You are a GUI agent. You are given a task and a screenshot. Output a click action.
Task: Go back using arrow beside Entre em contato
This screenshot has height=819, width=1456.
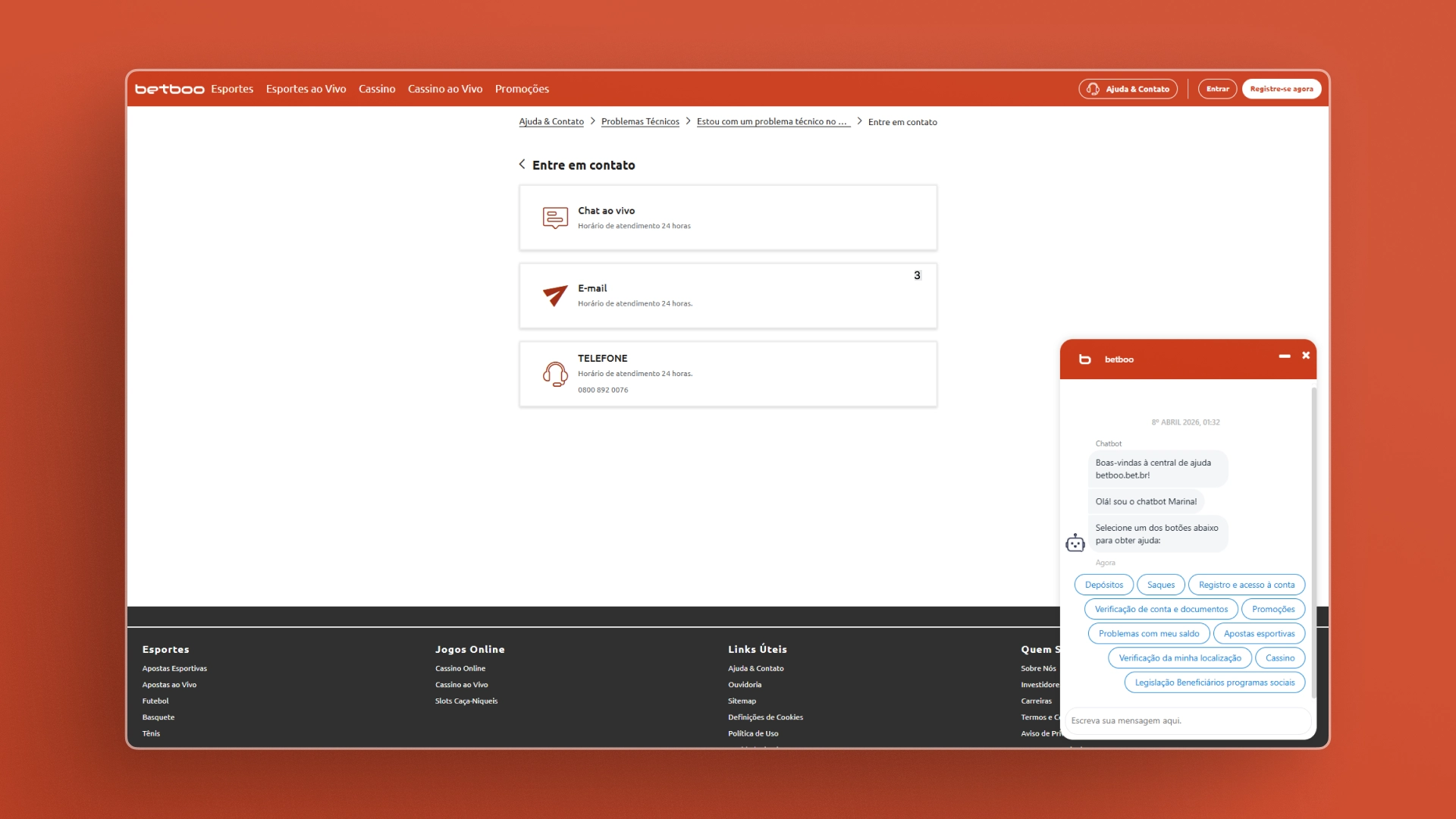pos(522,164)
